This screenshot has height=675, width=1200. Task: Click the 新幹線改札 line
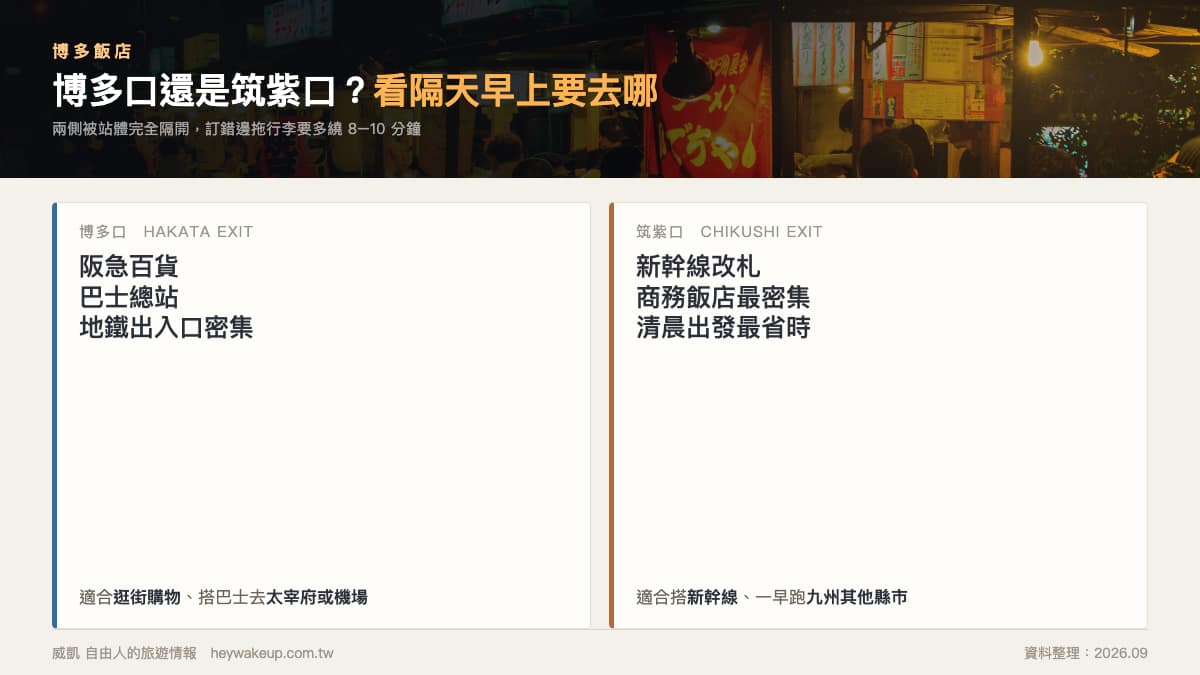click(x=698, y=267)
